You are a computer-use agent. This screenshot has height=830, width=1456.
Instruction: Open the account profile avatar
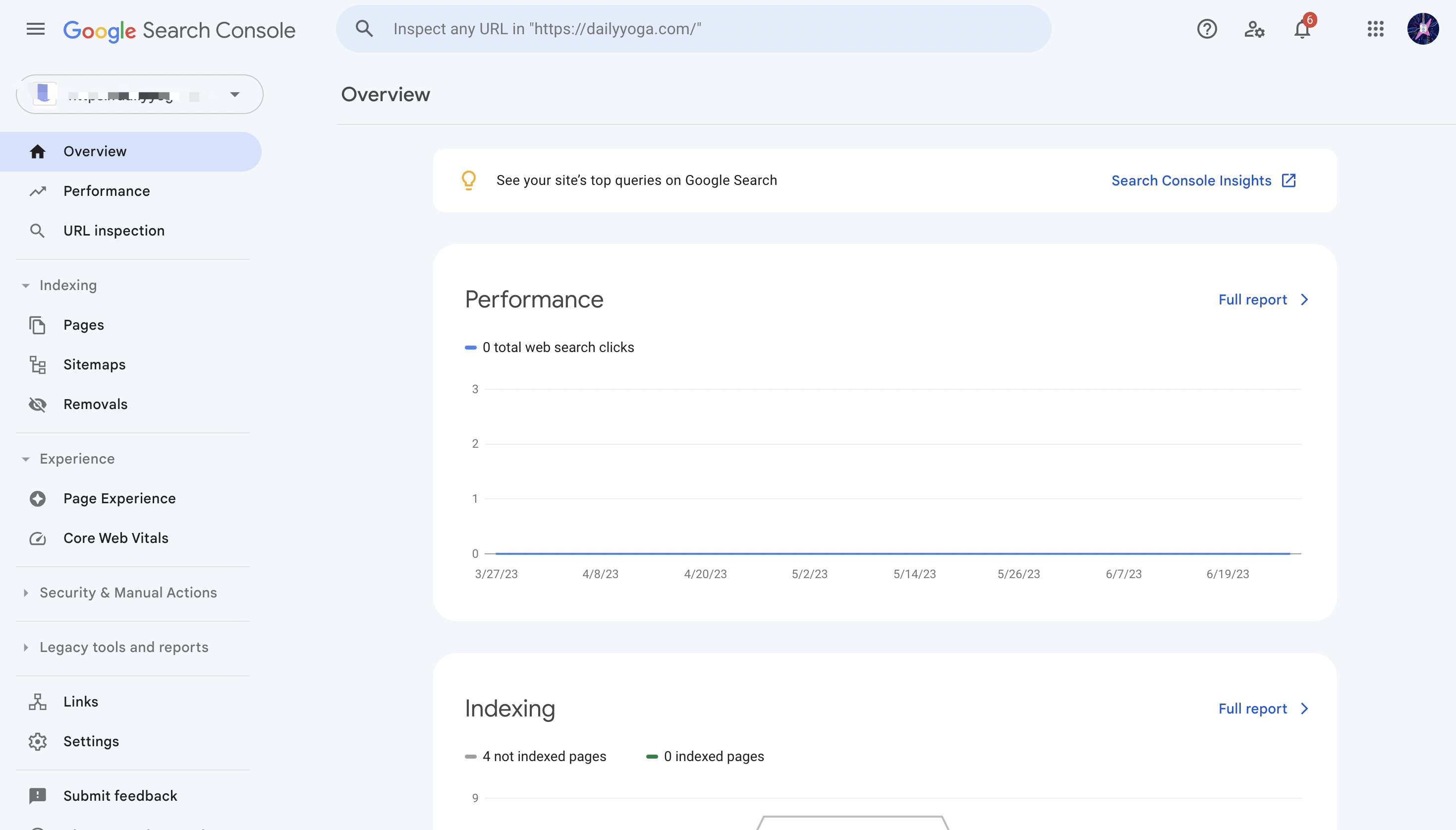tap(1423, 28)
